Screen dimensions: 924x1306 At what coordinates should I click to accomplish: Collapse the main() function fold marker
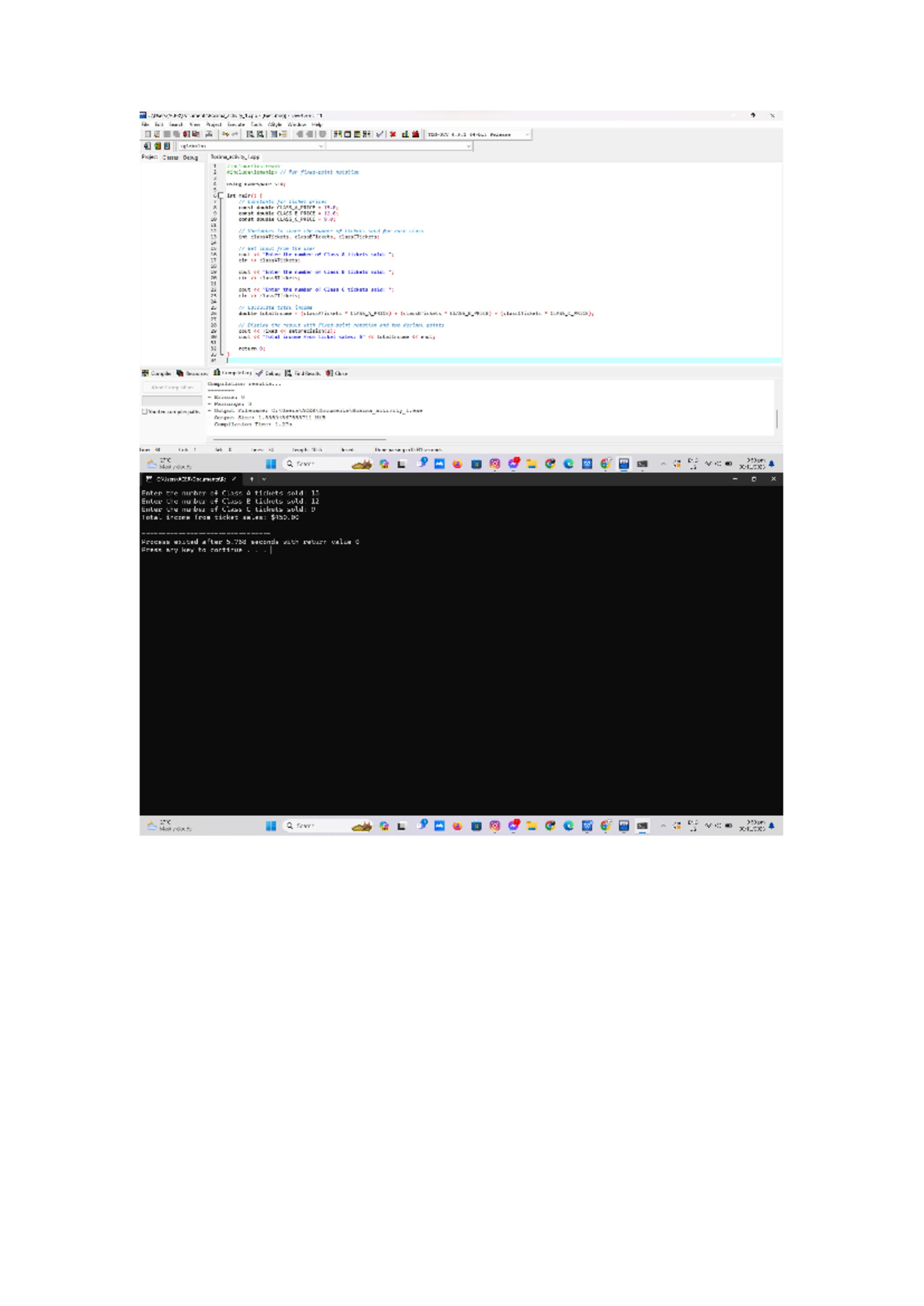pos(221,196)
